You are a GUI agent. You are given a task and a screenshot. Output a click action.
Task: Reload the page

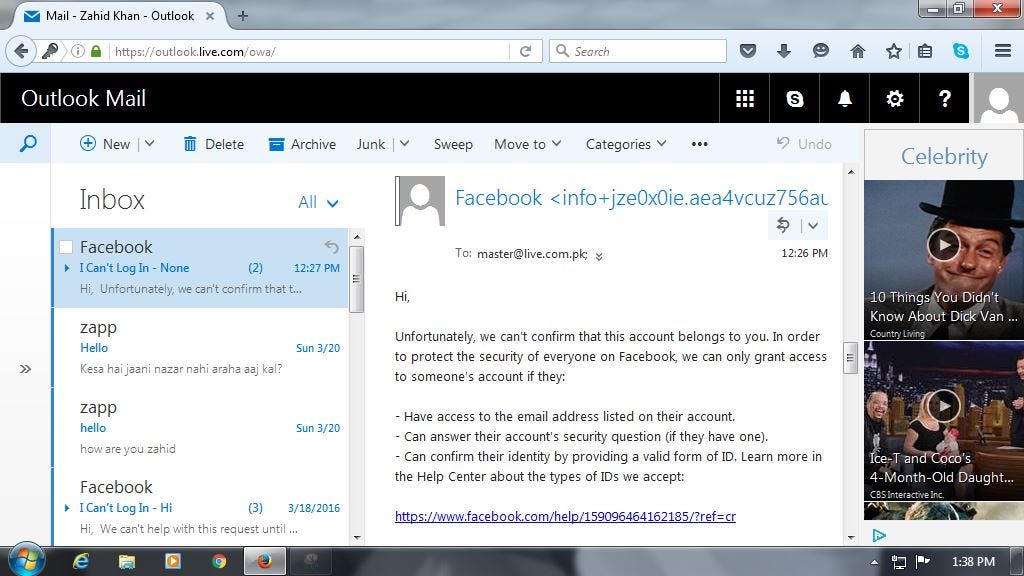[525, 51]
